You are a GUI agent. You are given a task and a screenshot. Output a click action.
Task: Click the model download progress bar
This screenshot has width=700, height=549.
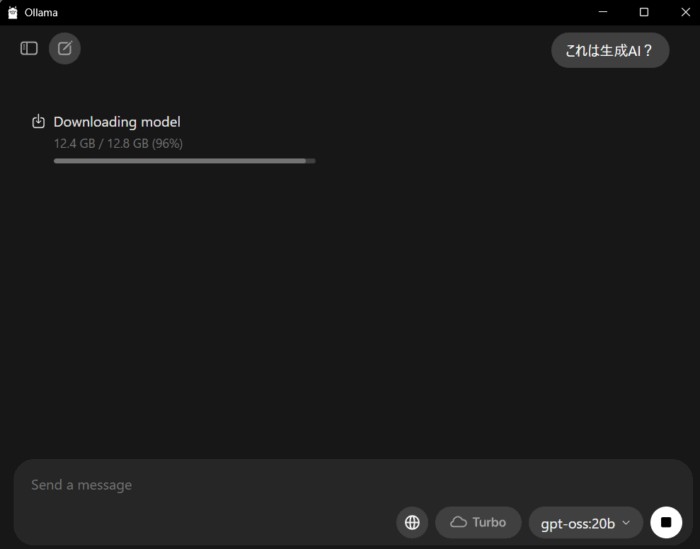[x=184, y=161]
